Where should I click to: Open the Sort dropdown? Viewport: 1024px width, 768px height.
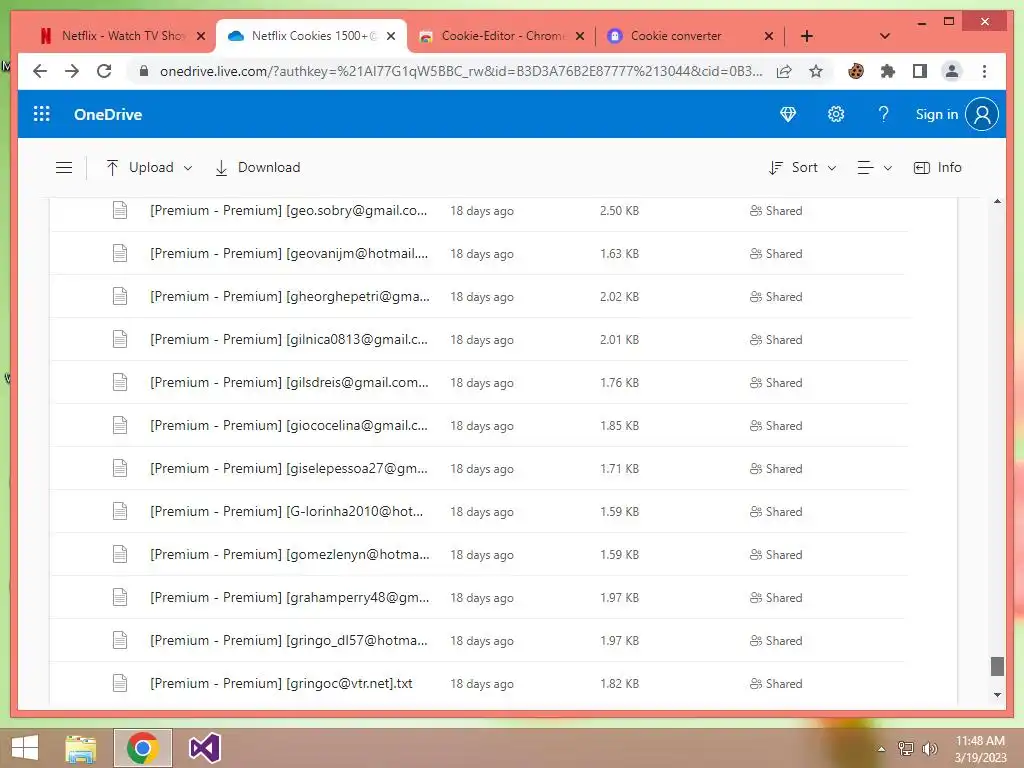pyautogui.click(x=803, y=168)
